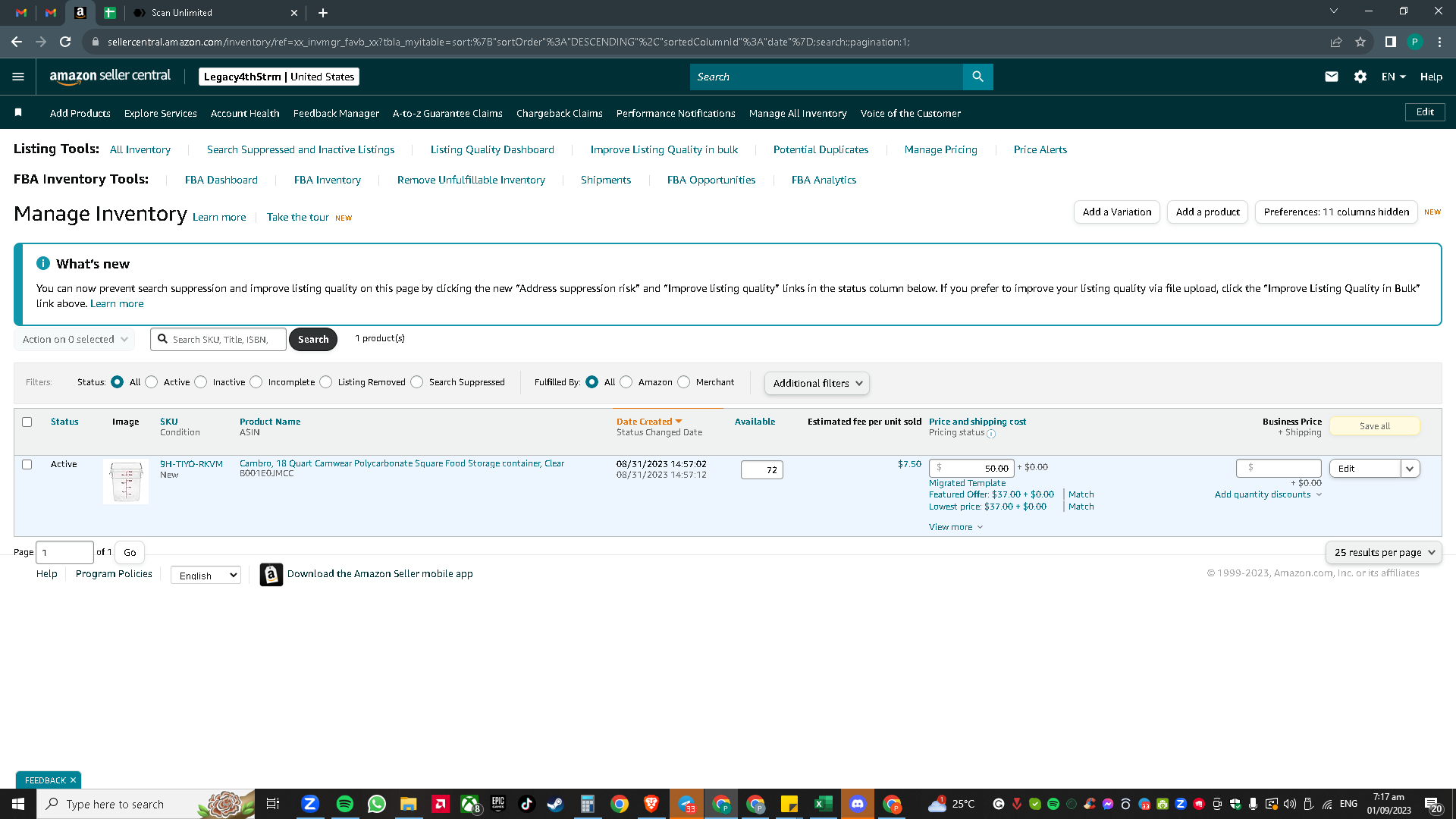1456x819 pixels.
Task: Open the Action on 0 selected dropdown
Action: (x=74, y=339)
